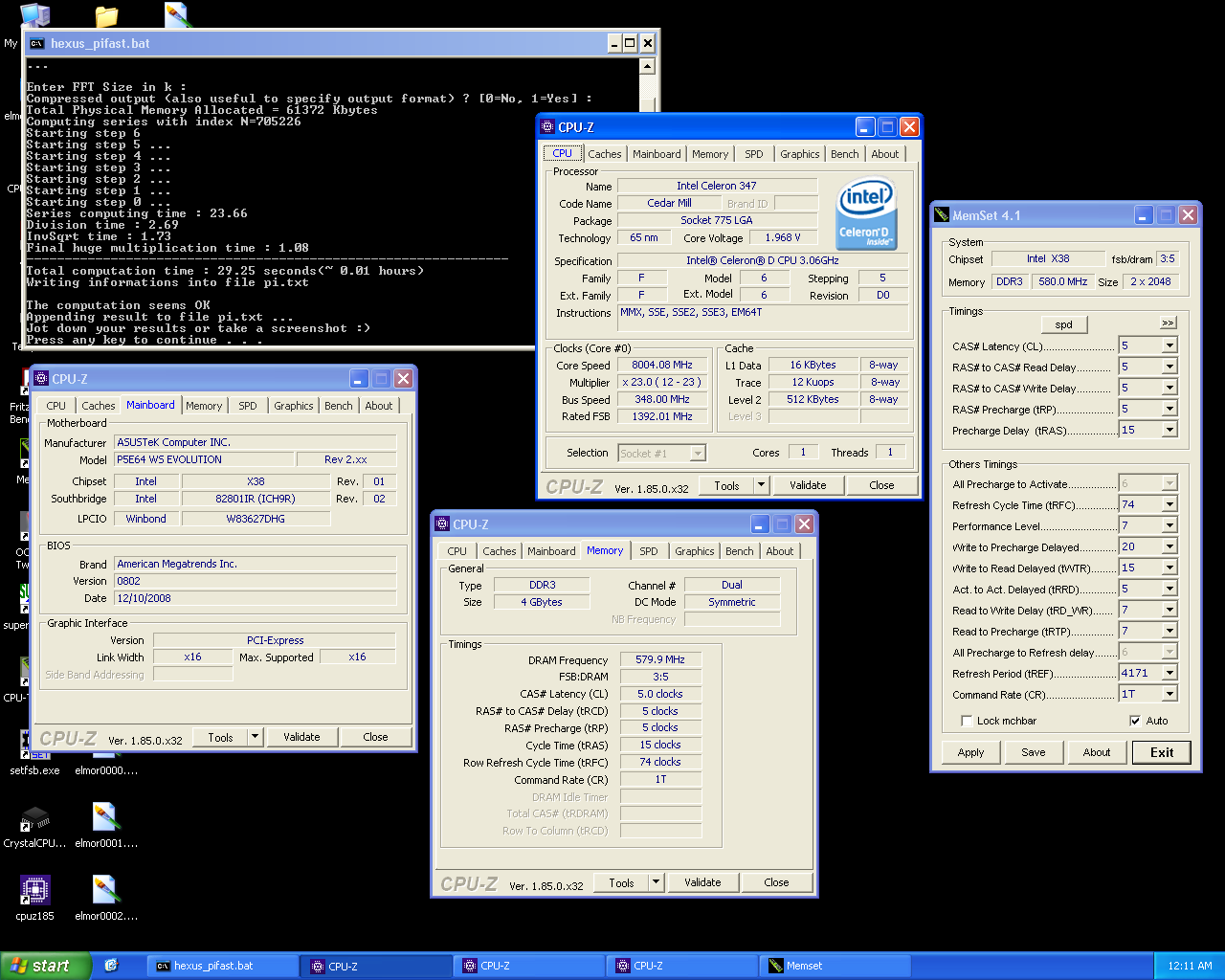The width and height of the screenshot is (1225, 980).
Task: Click the command prompt title bar icon
Action: pos(36,43)
